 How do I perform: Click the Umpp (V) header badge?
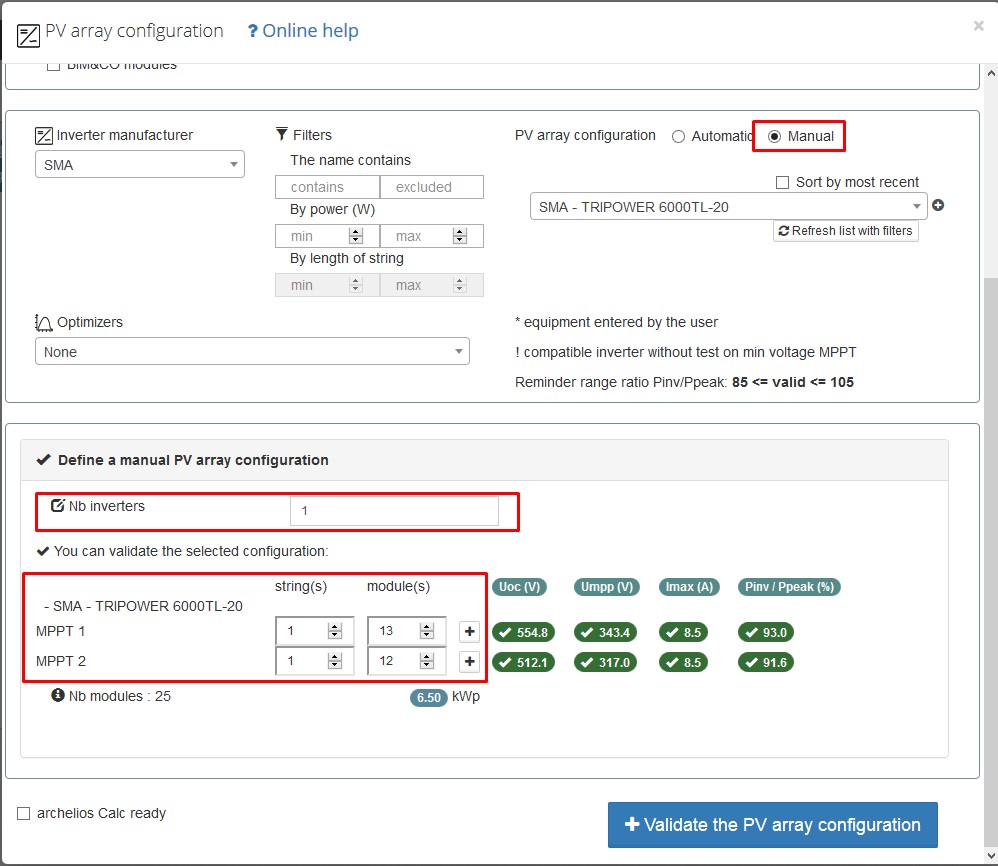[x=607, y=587]
